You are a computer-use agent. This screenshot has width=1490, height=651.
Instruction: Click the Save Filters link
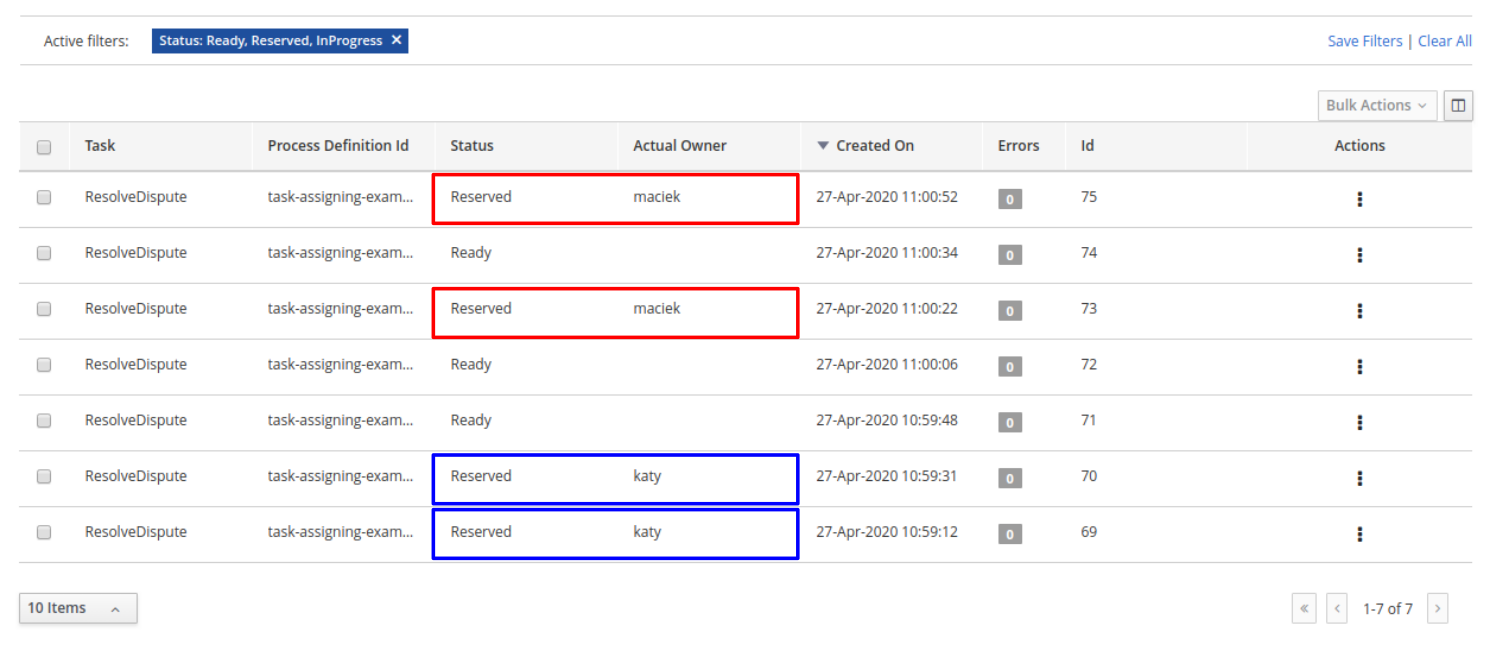[1365, 40]
